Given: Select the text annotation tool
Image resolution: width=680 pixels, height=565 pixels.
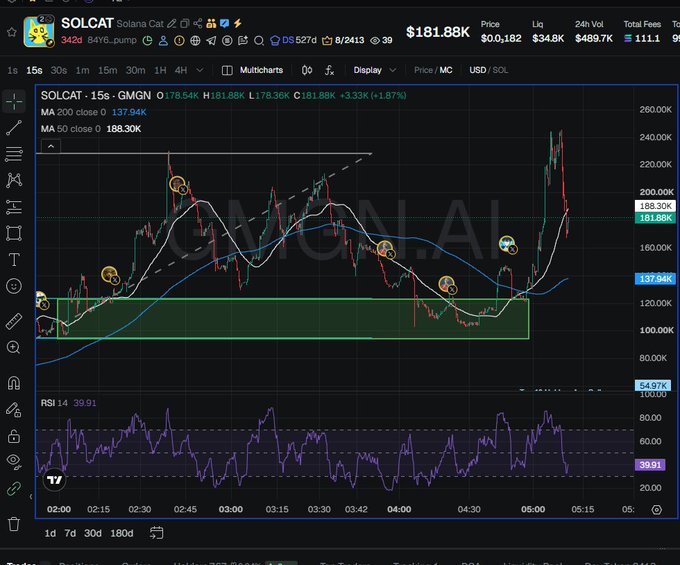Looking at the screenshot, I should pos(14,260).
